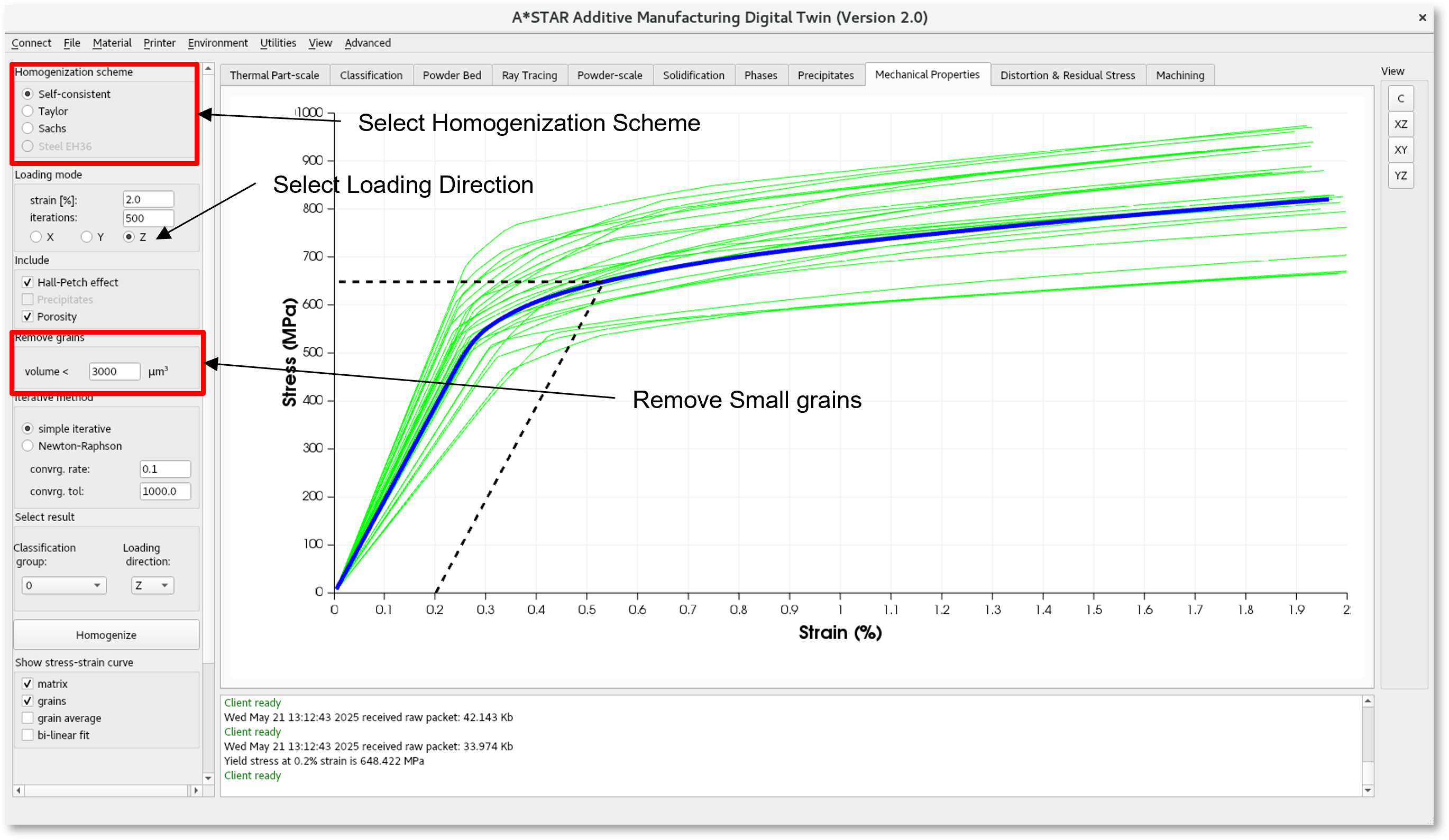Viewport: 1449px width, 840px height.
Task: Open Loading direction dropdown
Action: click(152, 585)
